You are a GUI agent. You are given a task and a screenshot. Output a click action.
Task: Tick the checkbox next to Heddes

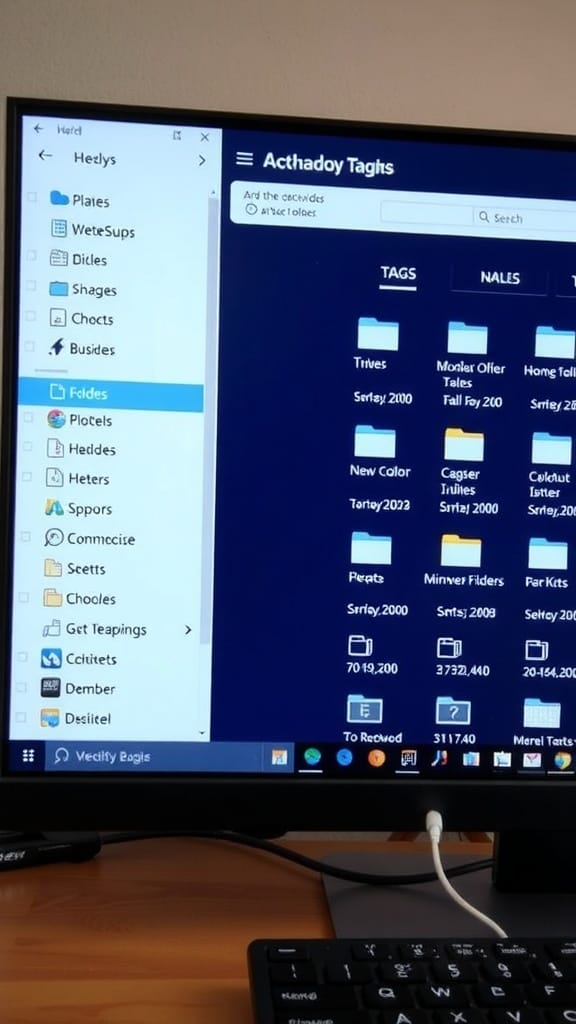click(27, 447)
